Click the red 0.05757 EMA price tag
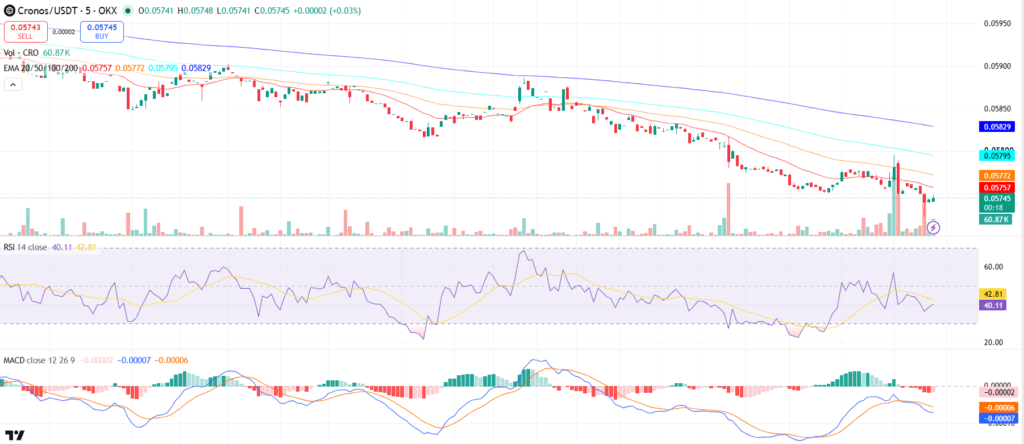This screenshot has height=444, width=1024. (995, 187)
